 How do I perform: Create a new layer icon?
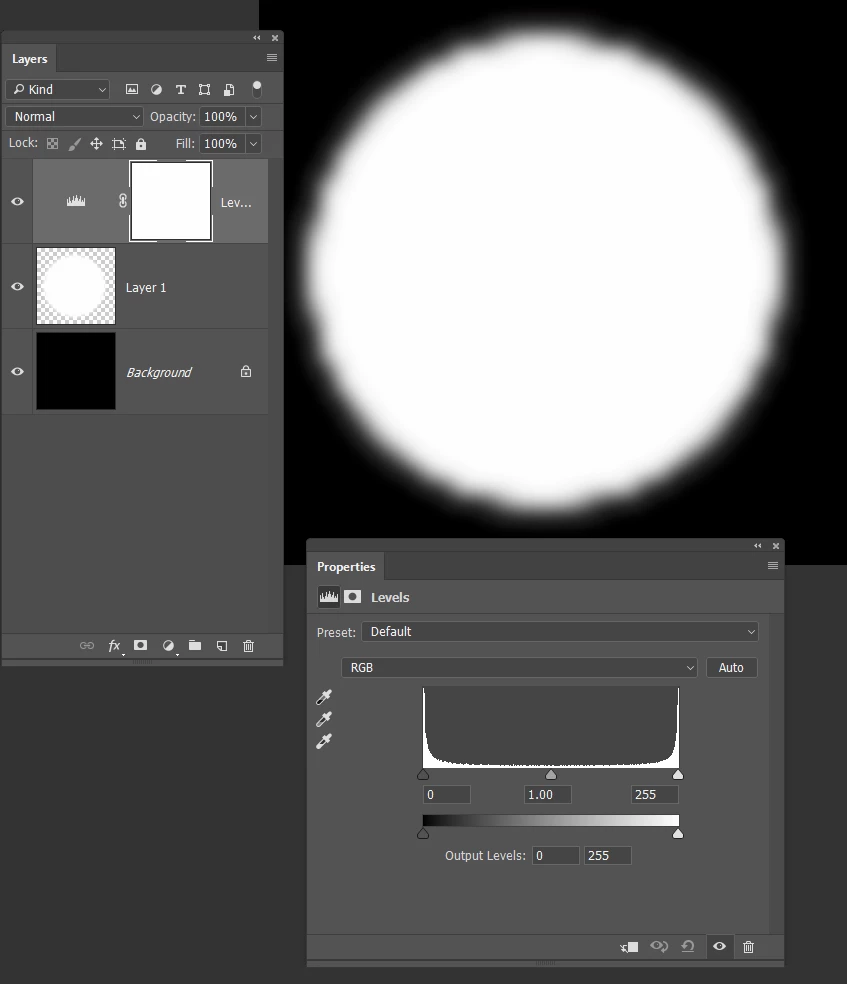point(222,646)
